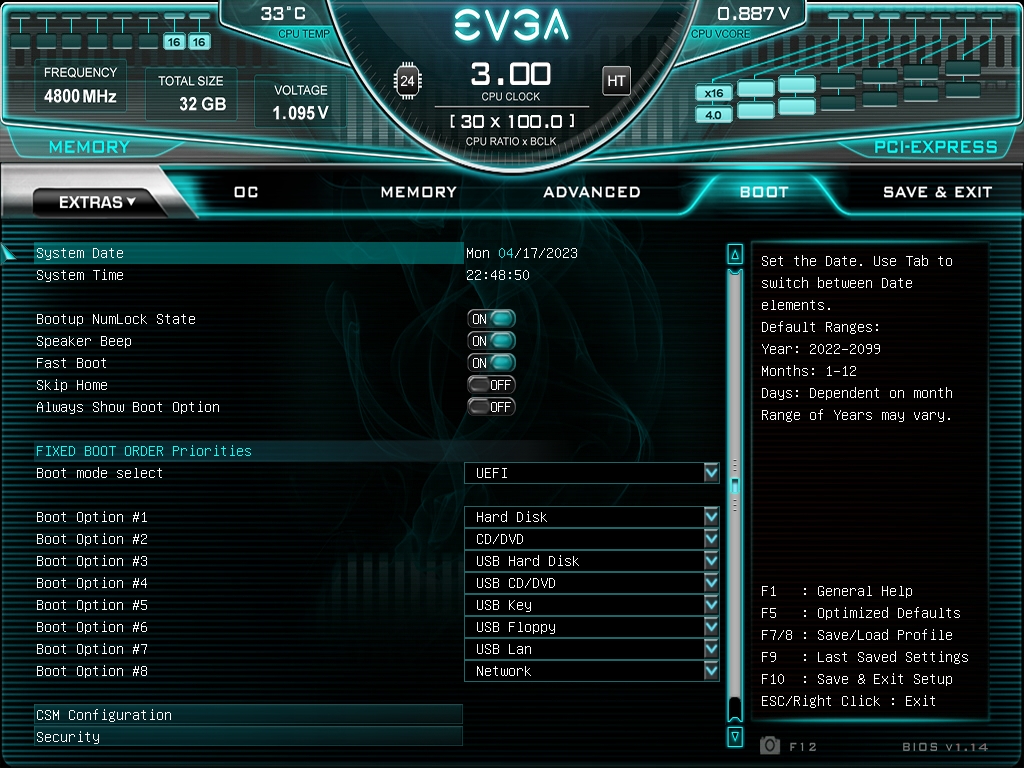Viewport: 1024px width, 768px height.
Task: Click the 3.00 CPU CLOCK value
Action: pyautogui.click(x=511, y=74)
